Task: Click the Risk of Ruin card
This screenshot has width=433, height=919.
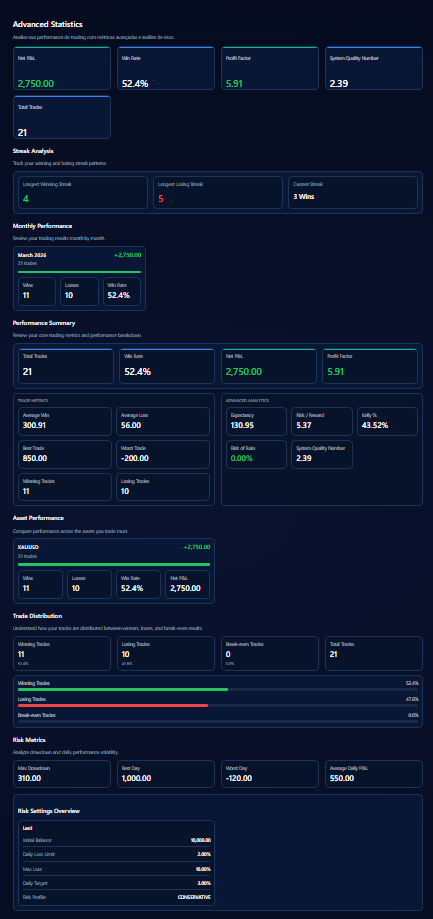Action: coord(257,454)
